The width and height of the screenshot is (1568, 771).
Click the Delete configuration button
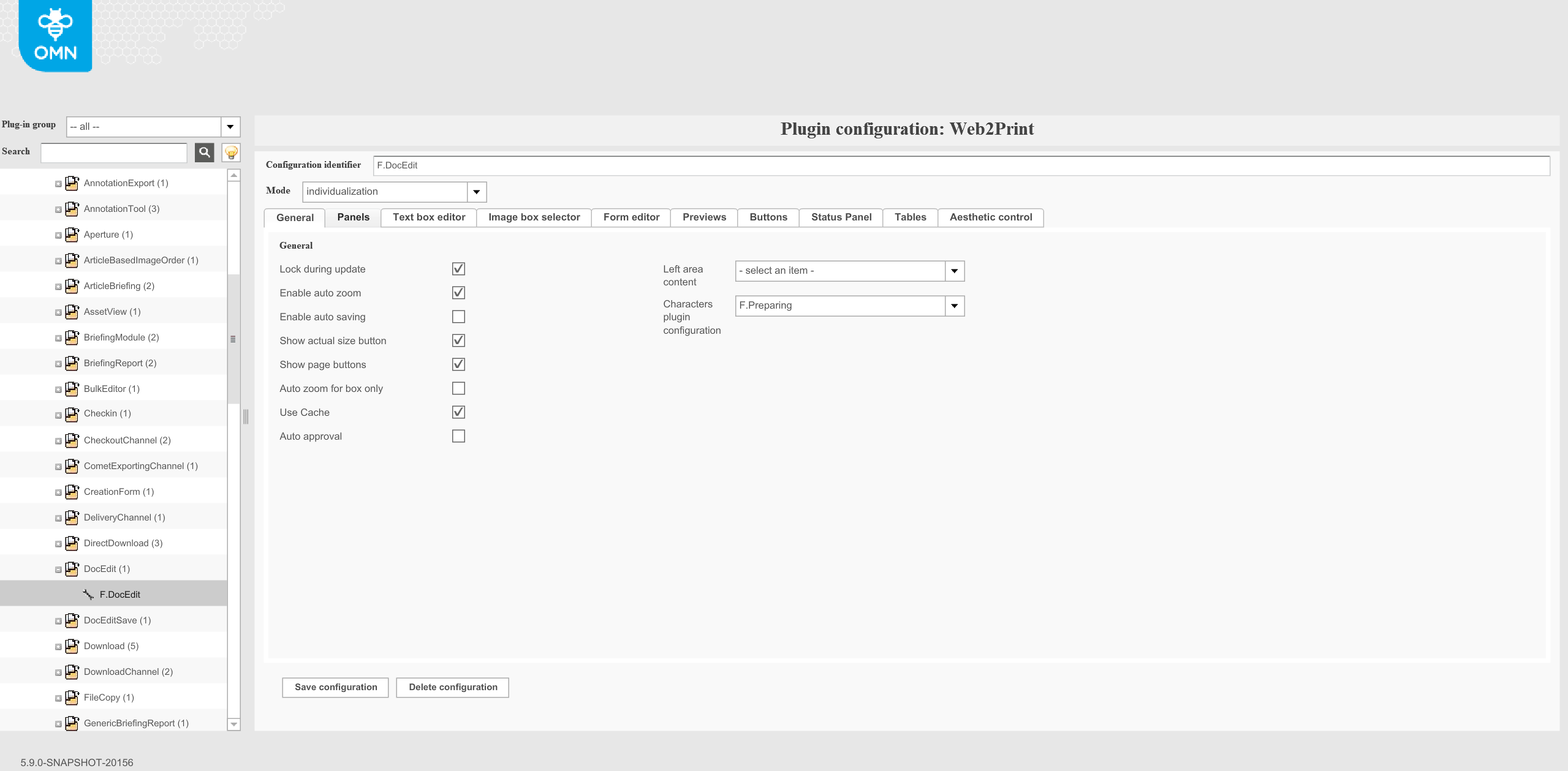[x=453, y=687]
